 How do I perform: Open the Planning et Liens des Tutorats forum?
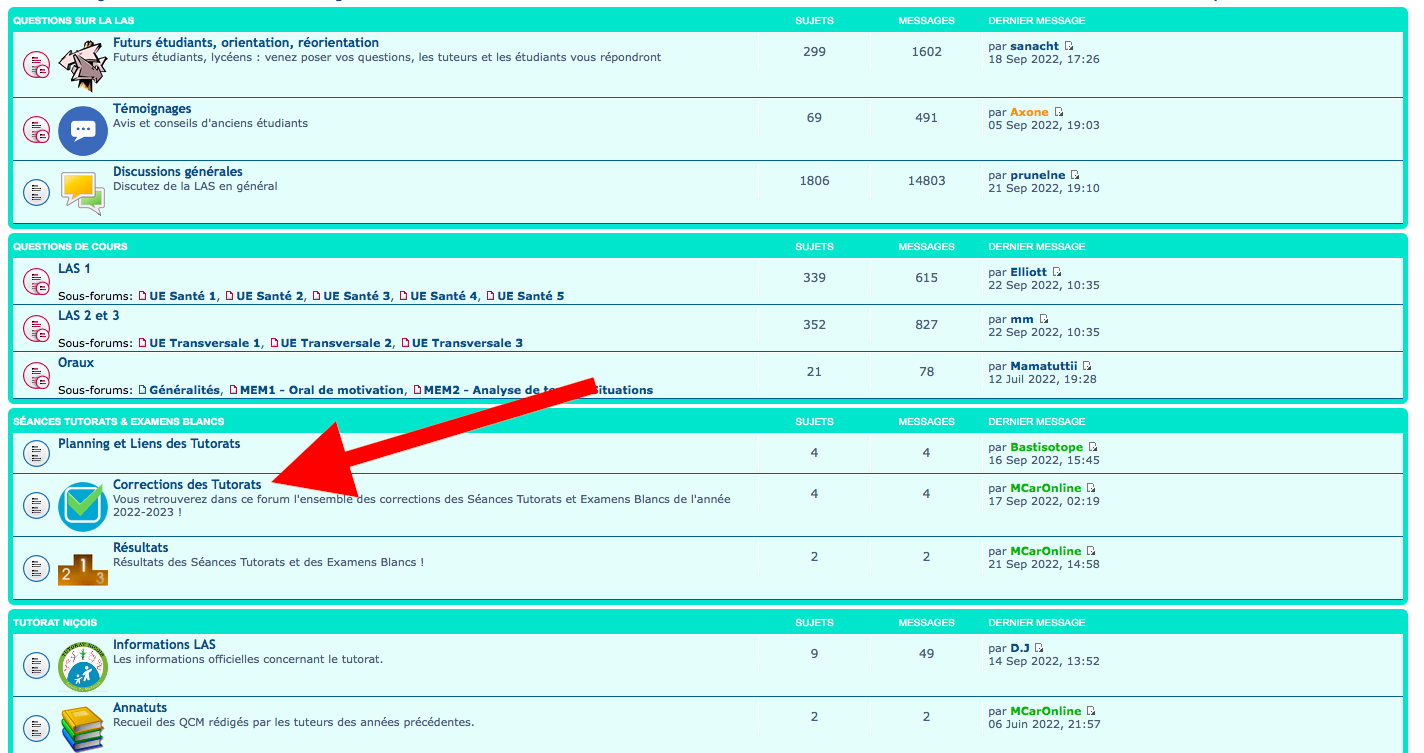click(149, 443)
